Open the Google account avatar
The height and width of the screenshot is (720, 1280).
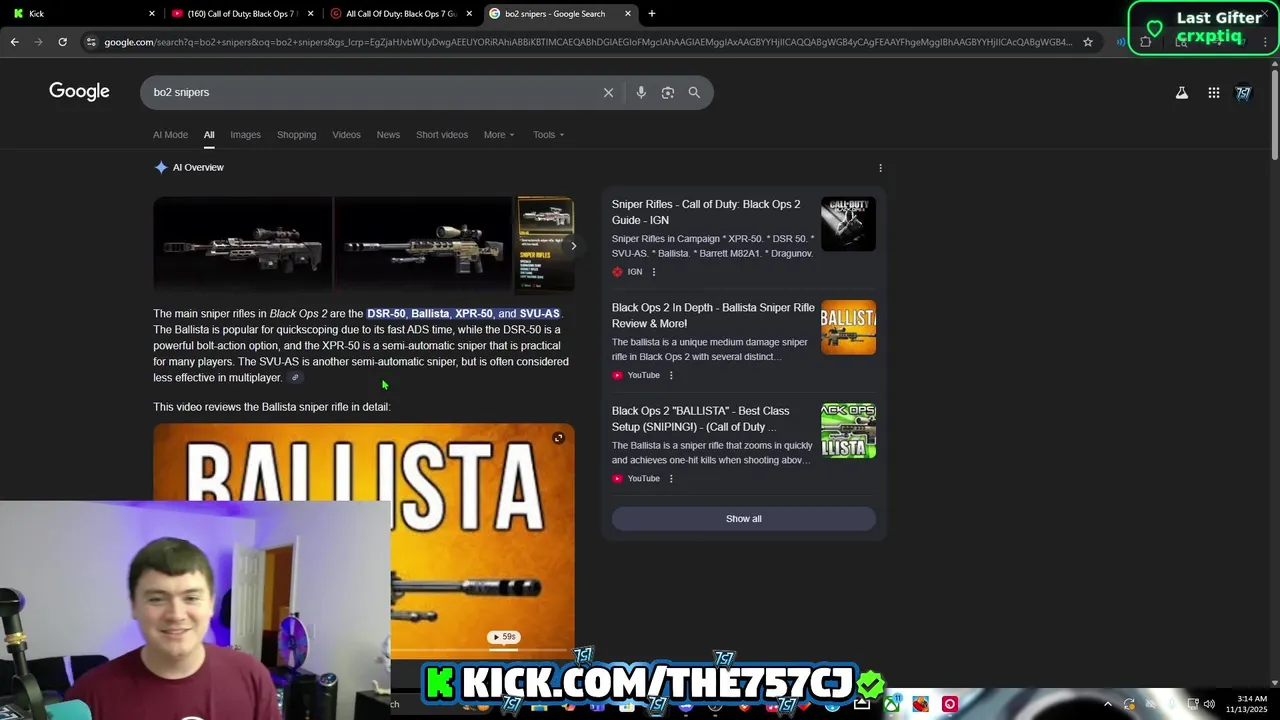(x=1243, y=92)
